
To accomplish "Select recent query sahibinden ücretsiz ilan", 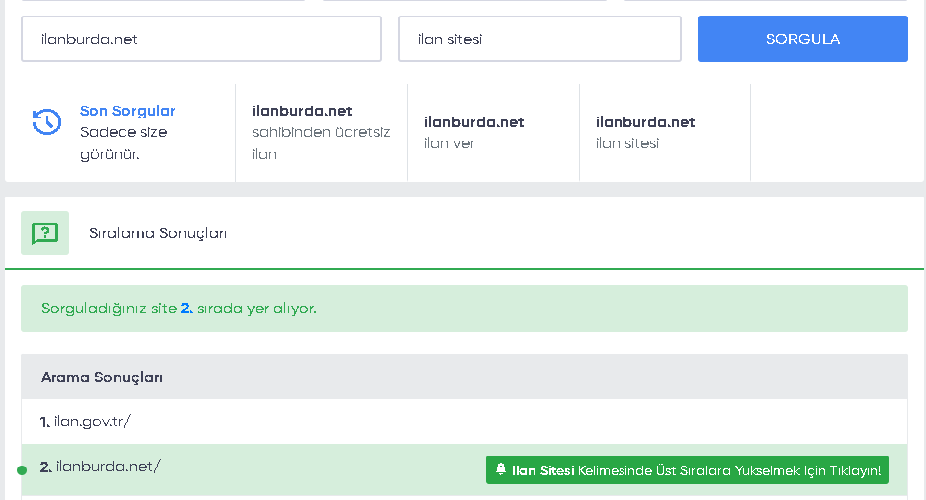I will coord(321,132).
